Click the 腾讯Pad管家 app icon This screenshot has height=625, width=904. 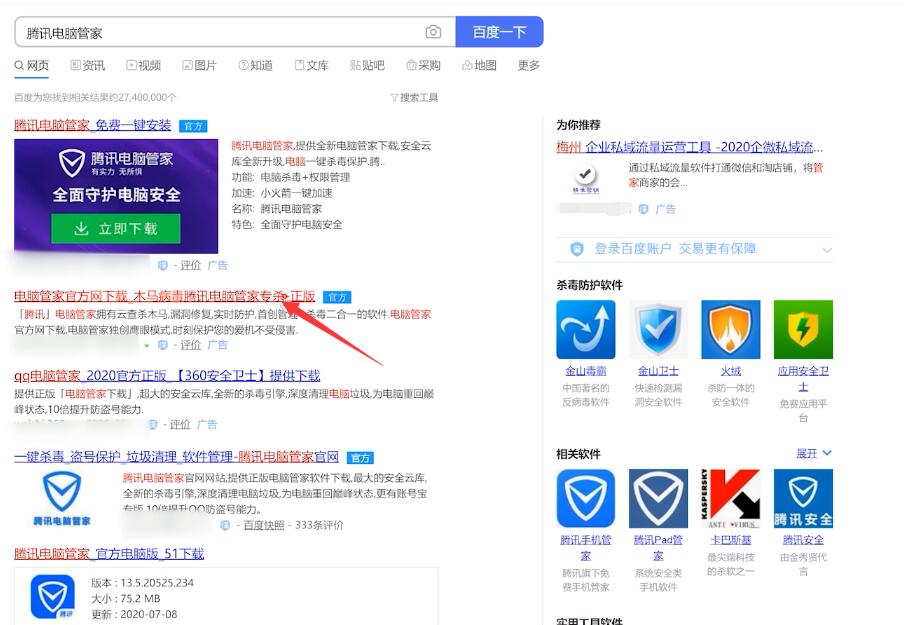(658, 498)
